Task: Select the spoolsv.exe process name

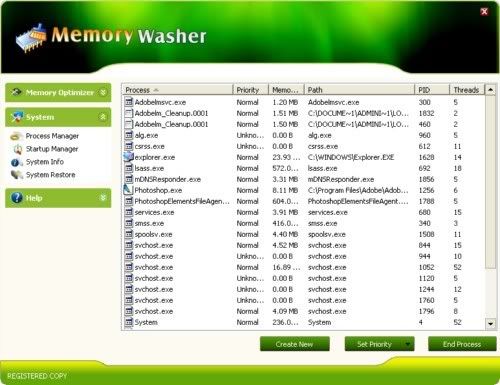Action: click(153, 234)
